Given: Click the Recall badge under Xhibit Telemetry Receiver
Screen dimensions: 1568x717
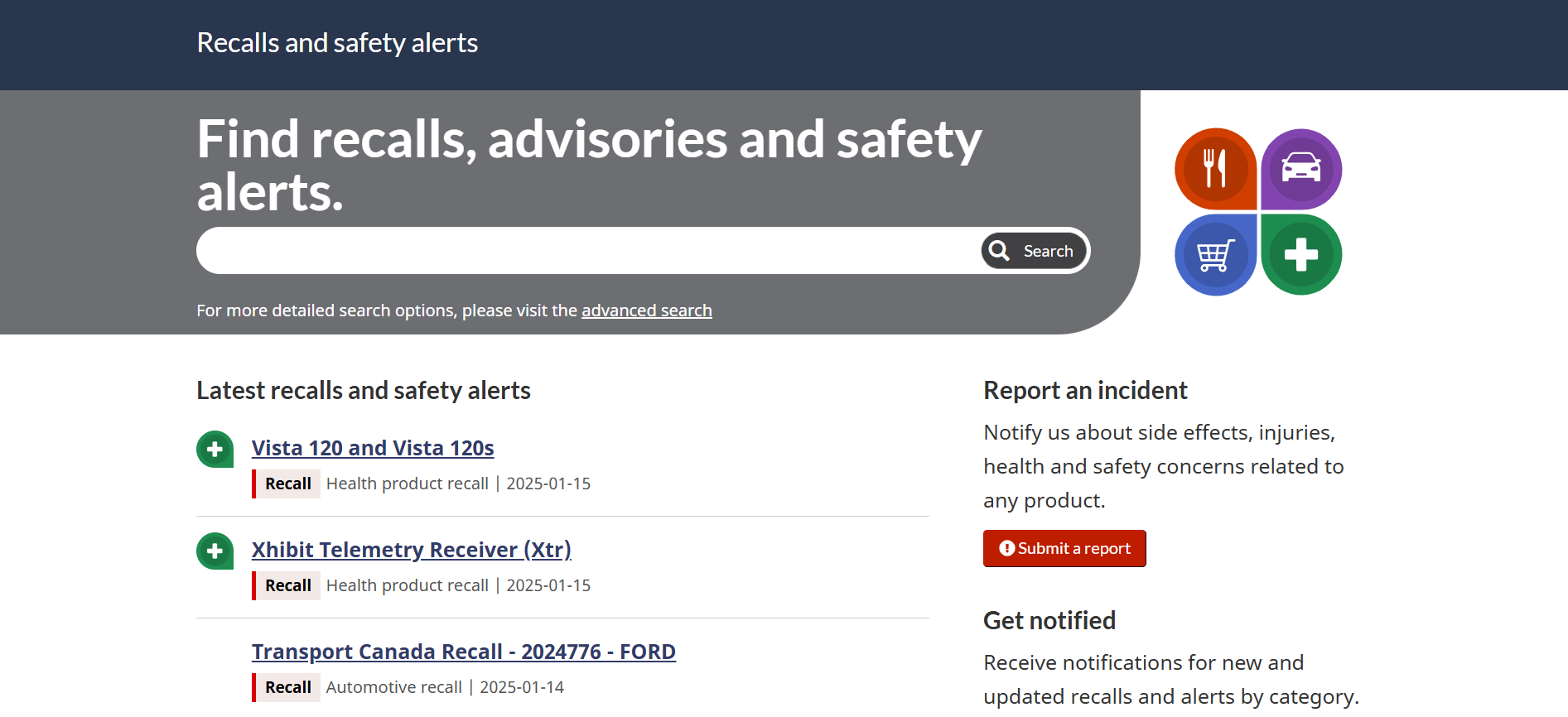Looking at the screenshot, I should pyautogui.click(x=287, y=585).
